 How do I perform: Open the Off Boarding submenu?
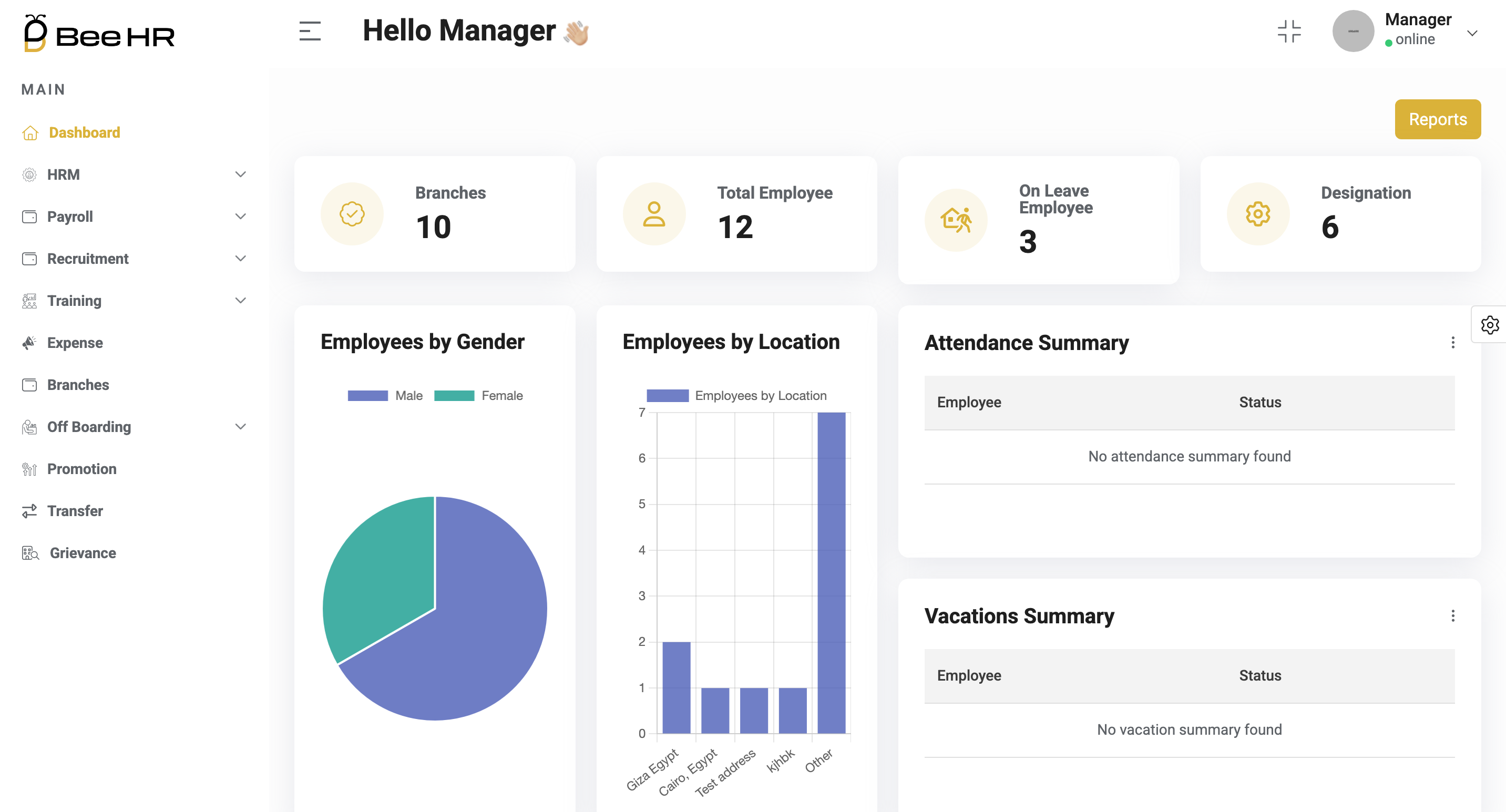[240, 427]
